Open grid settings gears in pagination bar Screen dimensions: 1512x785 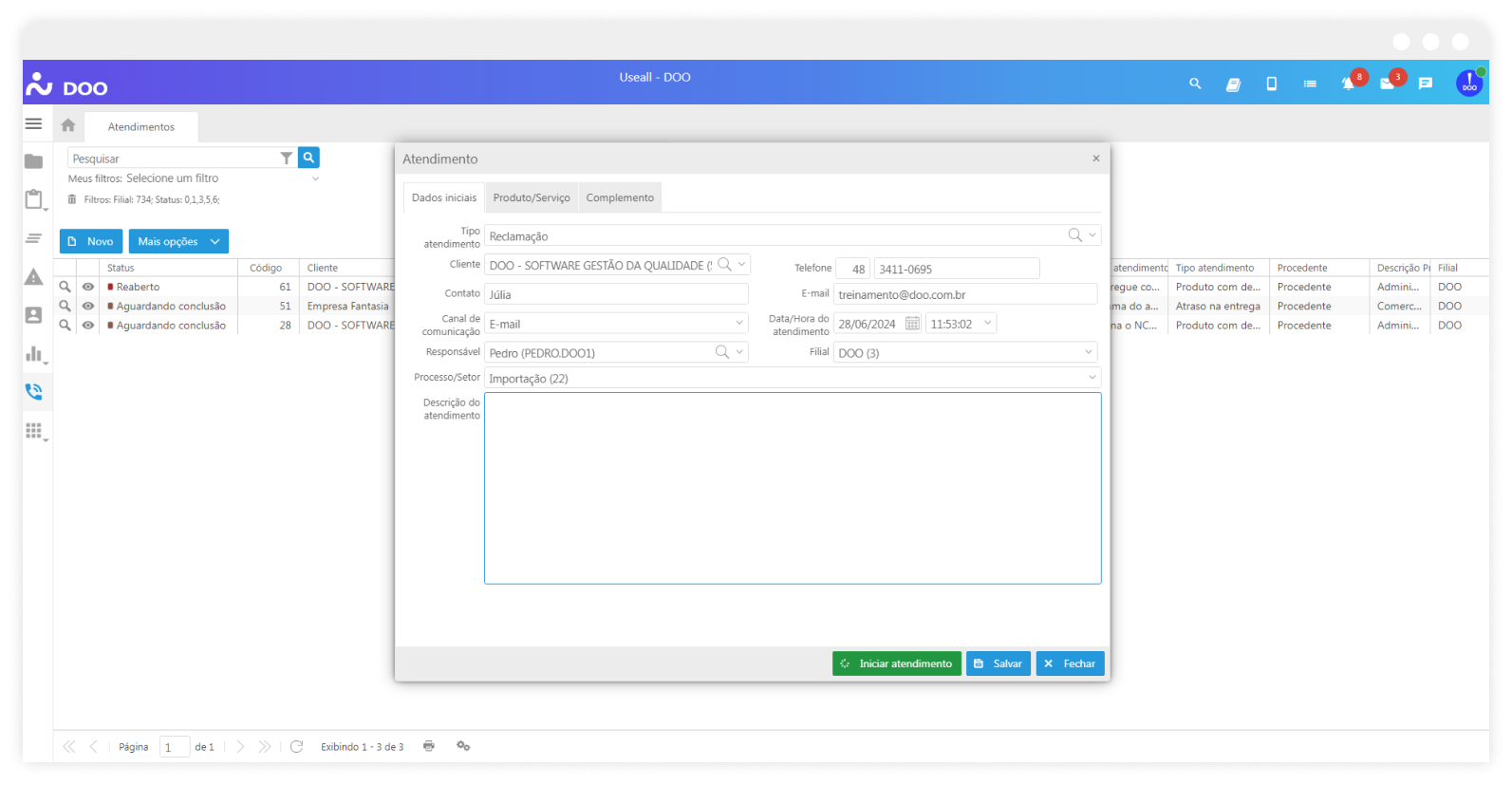click(x=463, y=746)
